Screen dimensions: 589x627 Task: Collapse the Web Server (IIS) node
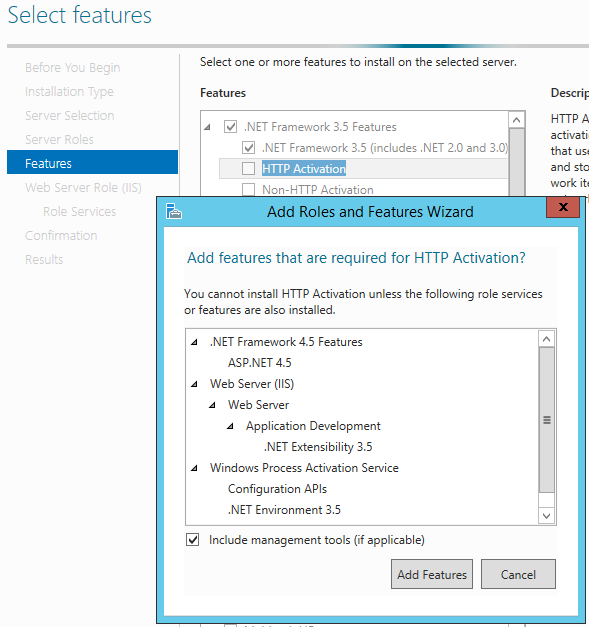[x=194, y=384]
